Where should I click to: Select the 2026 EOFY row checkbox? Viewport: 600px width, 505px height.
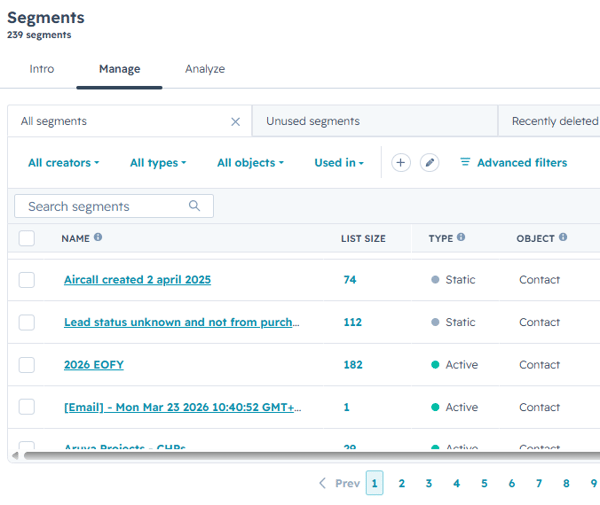(x=26, y=365)
